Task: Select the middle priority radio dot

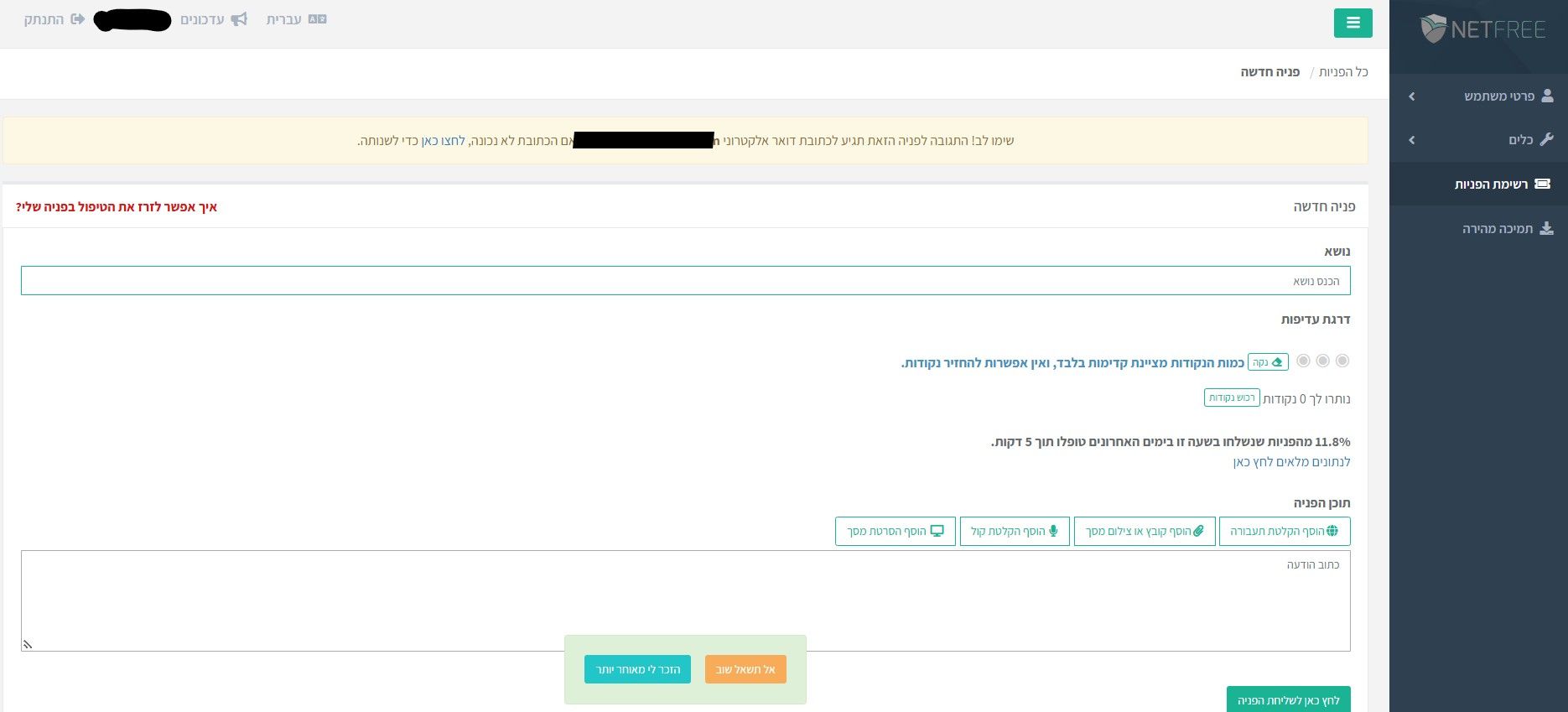Action: tap(1323, 361)
